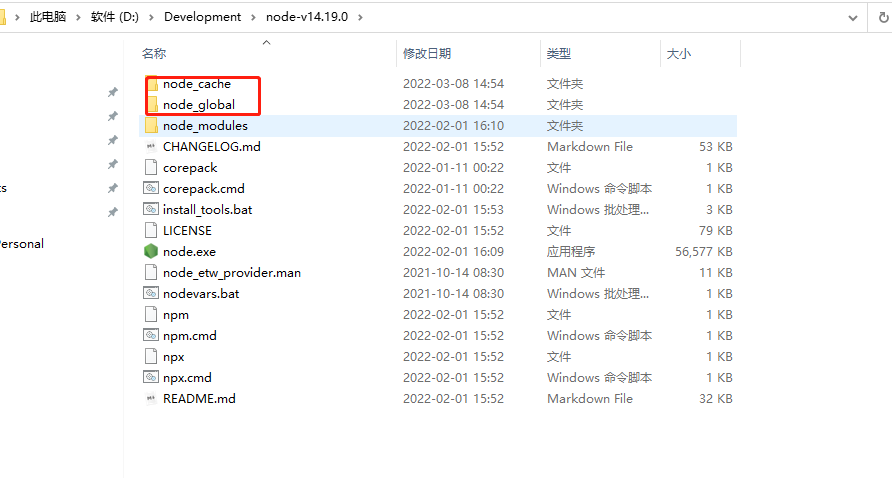Image resolution: width=892 pixels, height=478 pixels.
Task: Expand the chevron after 此电脑 in breadcrumb
Action: (x=79, y=17)
